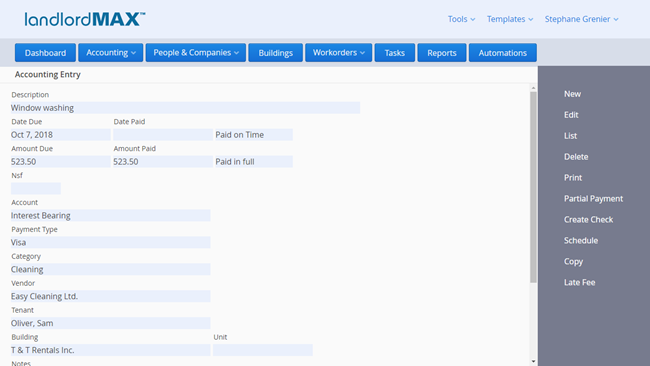Expand the Stephane Grenier user menu
The width and height of the screenshot is (650, 366).
[582, 19]
